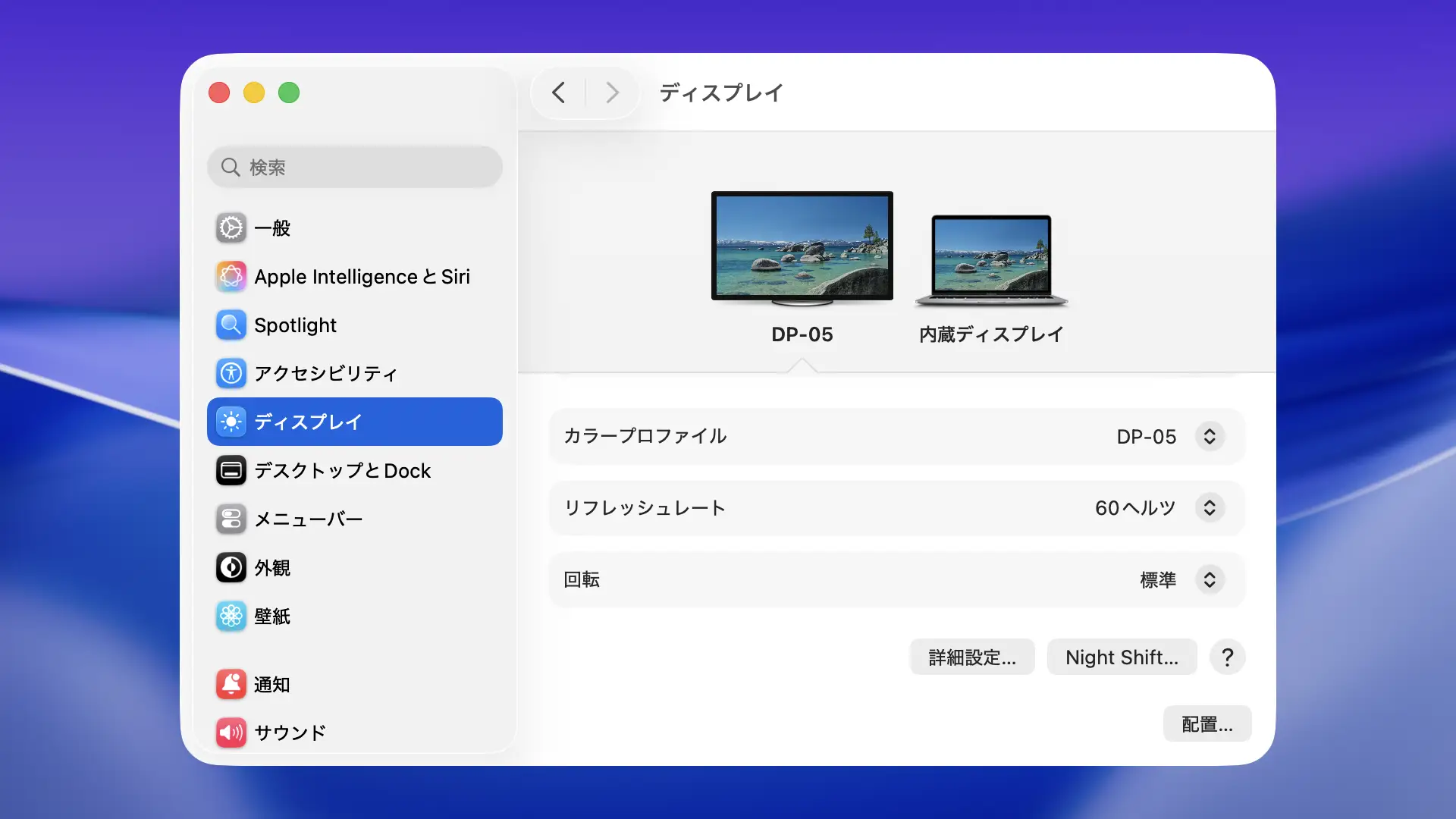The height and width of the screenshot is (819, 1456).
Task: Click the デスクトップとDock sidebar icon
Action: click(x=231, y=470)
